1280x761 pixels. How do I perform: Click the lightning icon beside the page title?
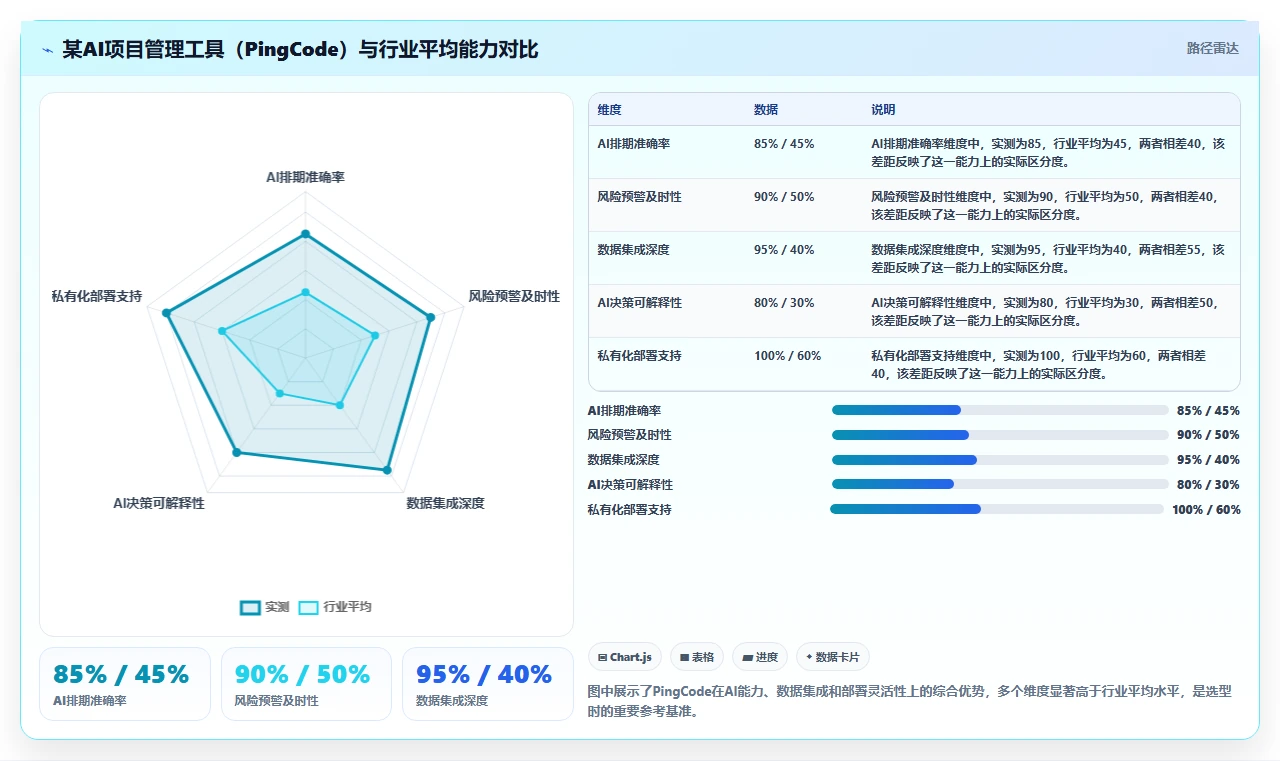point(48,50)
